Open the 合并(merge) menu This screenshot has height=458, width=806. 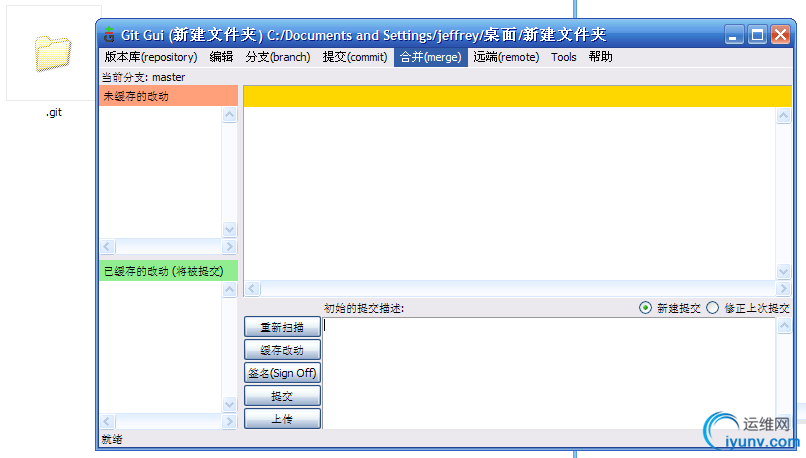click(431, 57)
